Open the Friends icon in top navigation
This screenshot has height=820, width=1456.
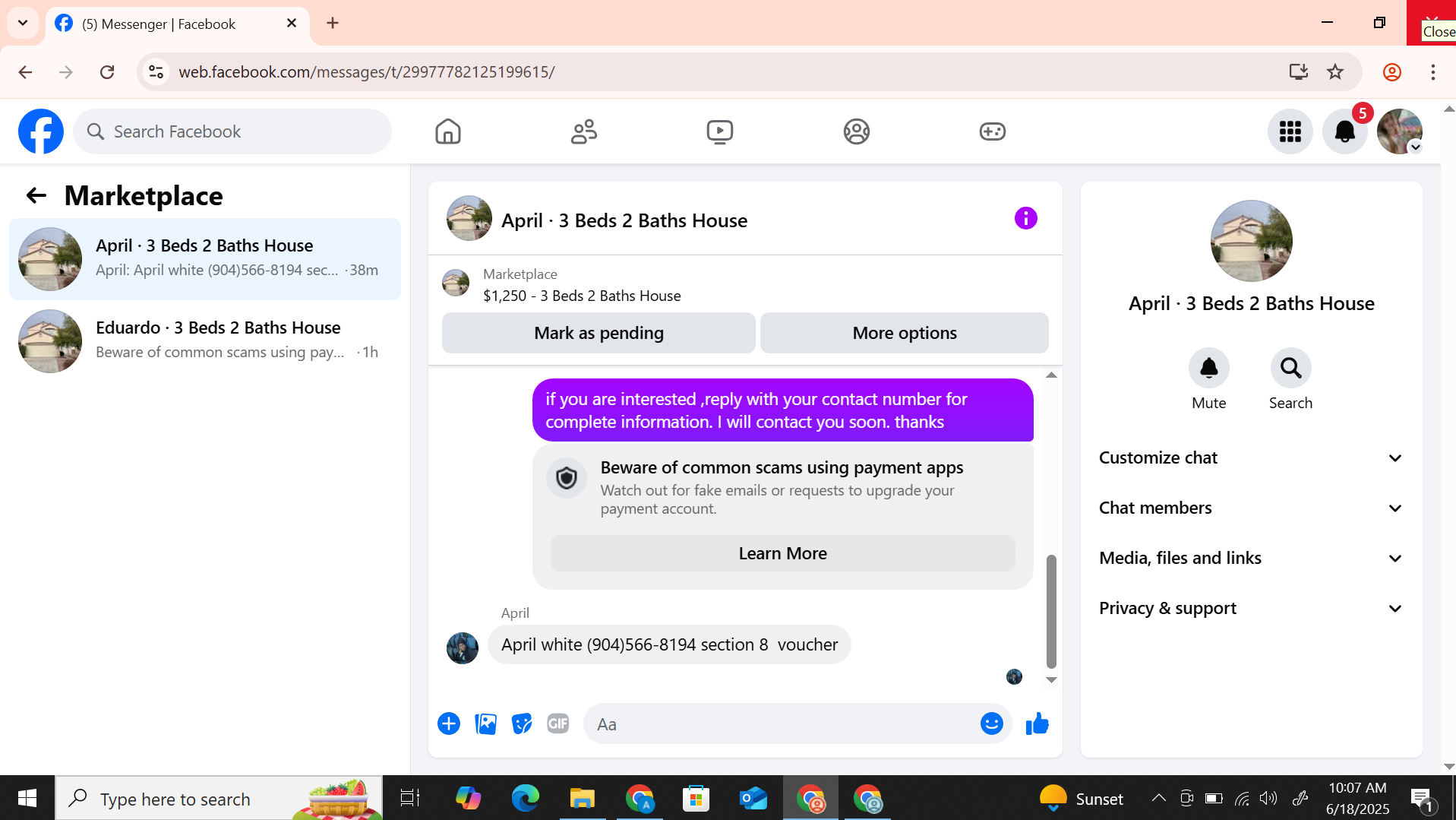point(584,131)
